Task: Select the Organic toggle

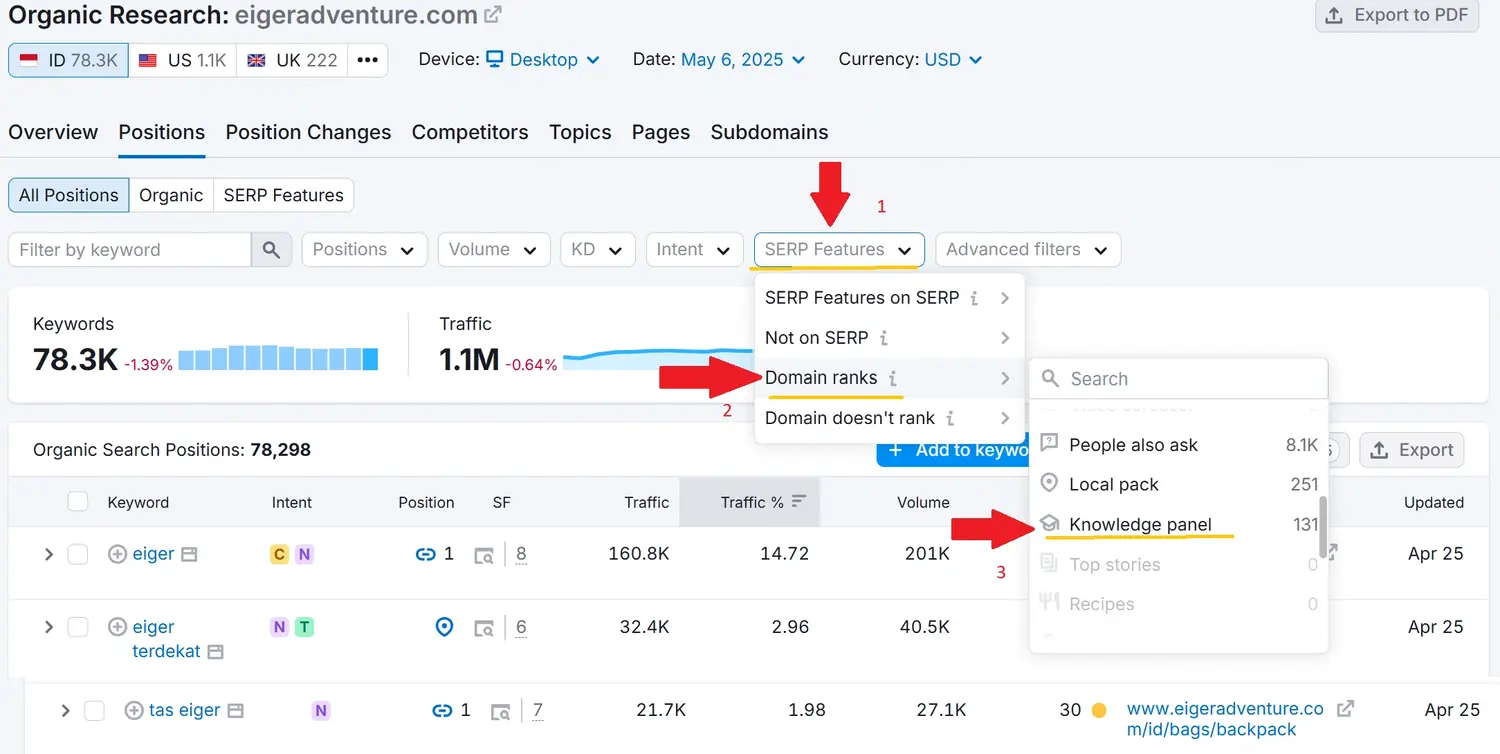Action: [171, 195]
